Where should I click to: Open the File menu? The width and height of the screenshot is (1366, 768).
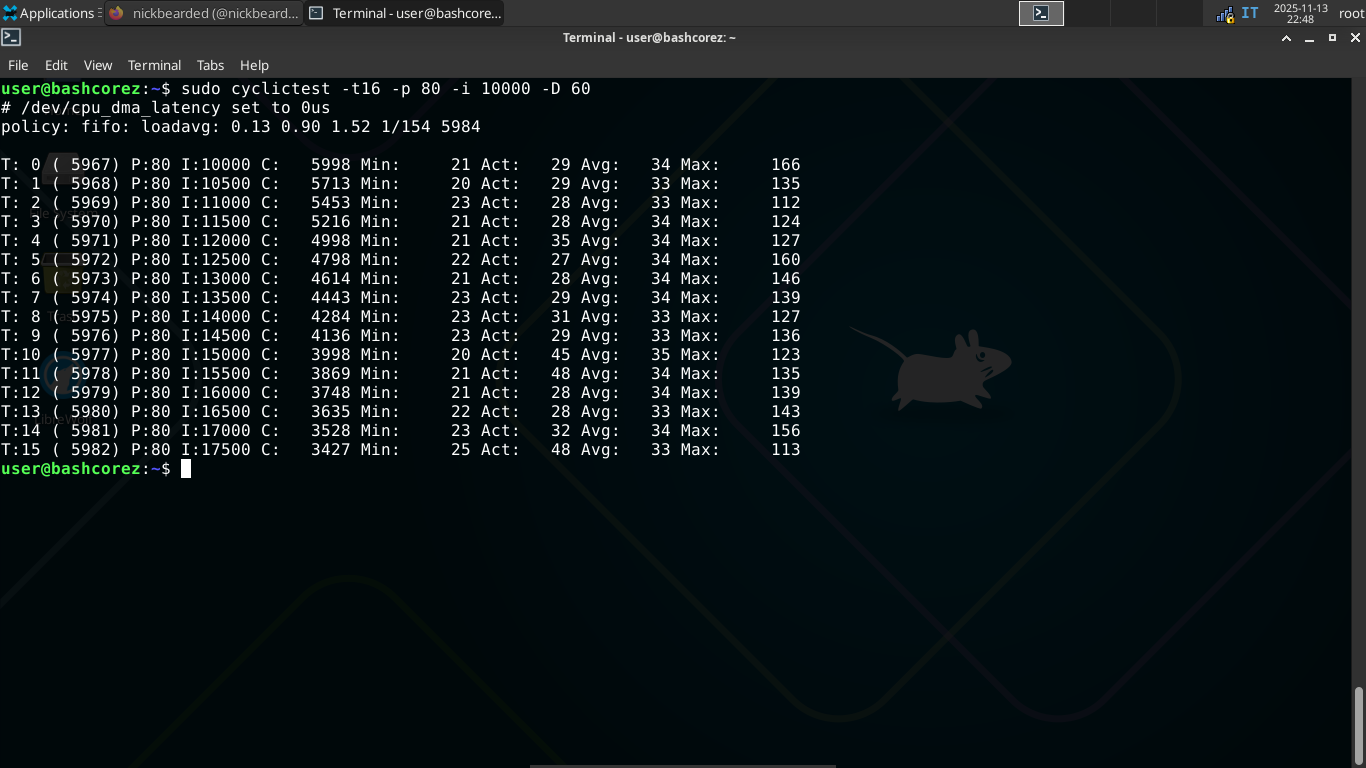[18, 65]
